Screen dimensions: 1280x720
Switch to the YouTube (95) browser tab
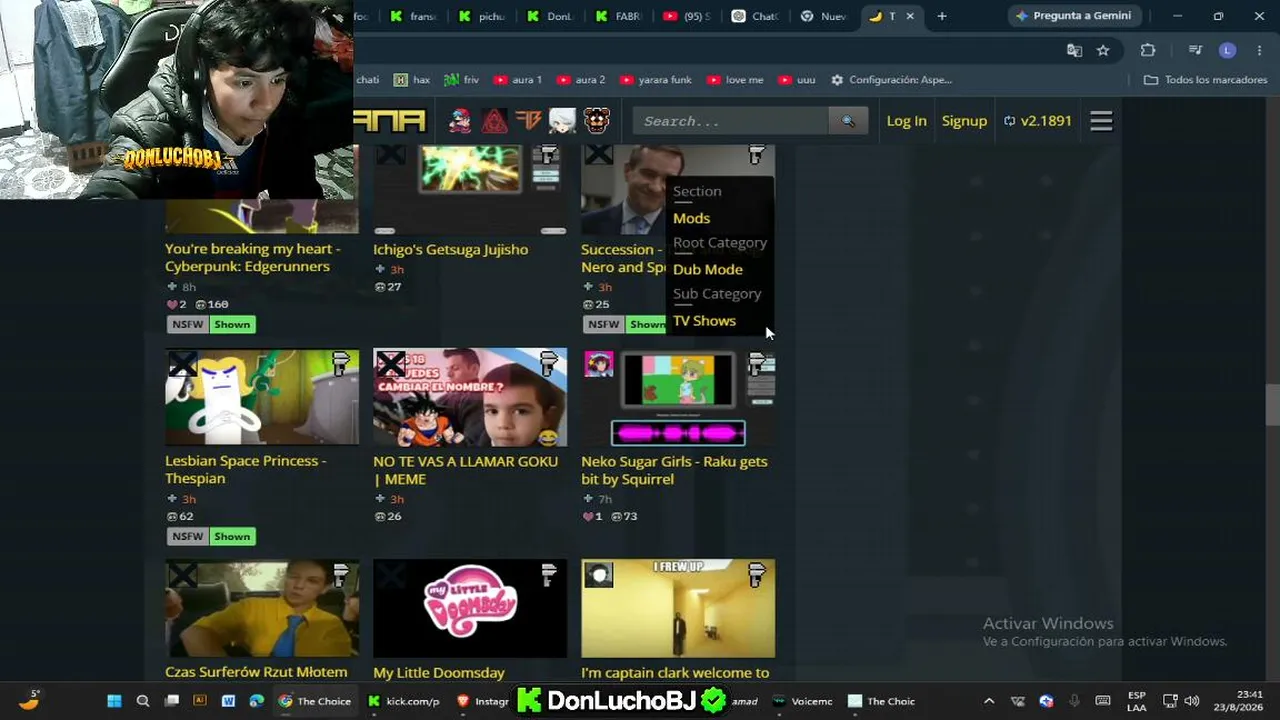pyautogui.click(x=686, y=16)
